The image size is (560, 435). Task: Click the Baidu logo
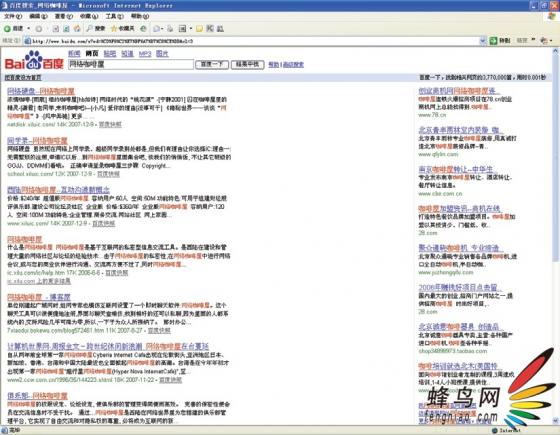click(34, 61)
